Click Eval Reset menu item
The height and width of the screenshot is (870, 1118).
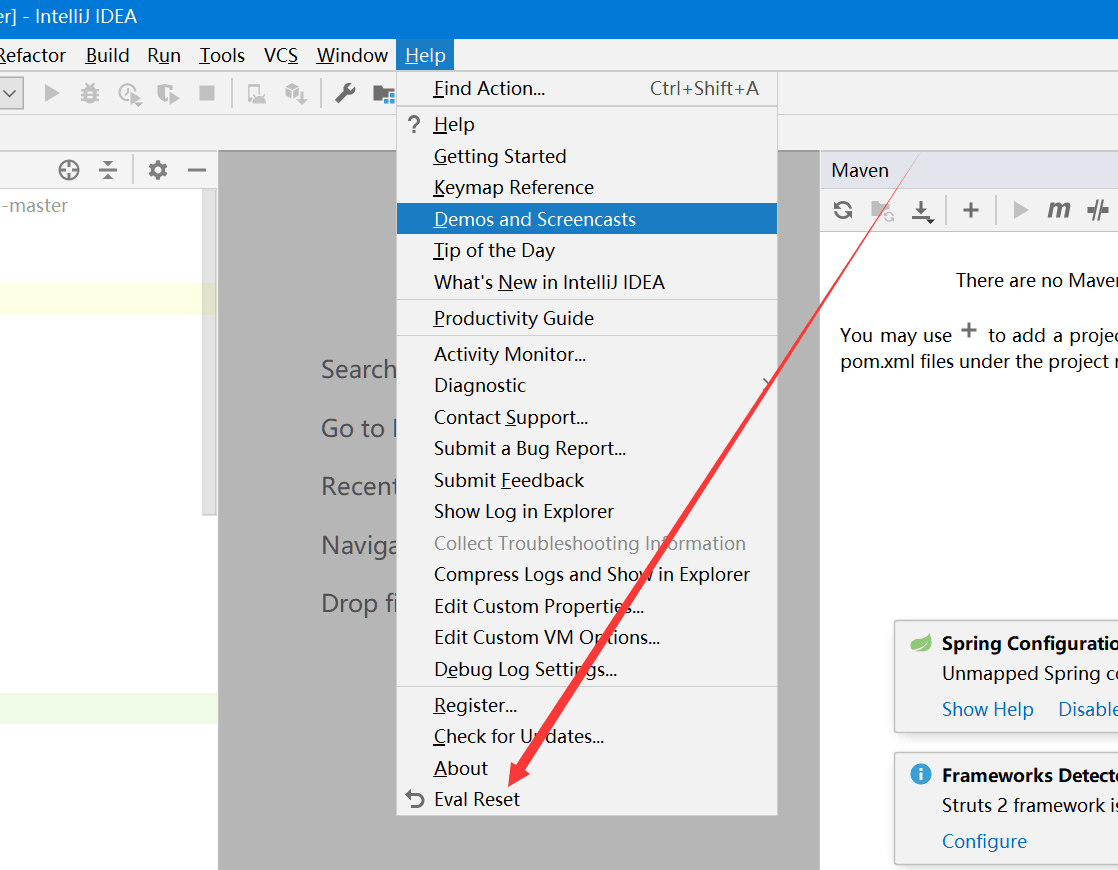point(587,799)
